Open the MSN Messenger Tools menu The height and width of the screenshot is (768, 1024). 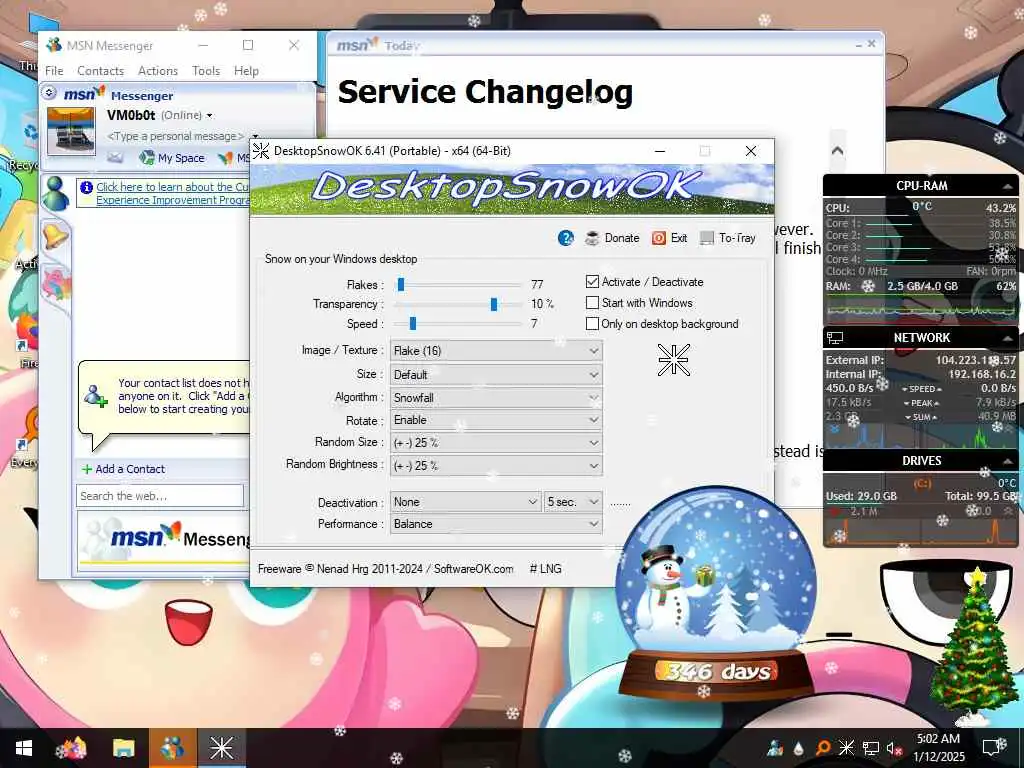click(x=206, y=71)
